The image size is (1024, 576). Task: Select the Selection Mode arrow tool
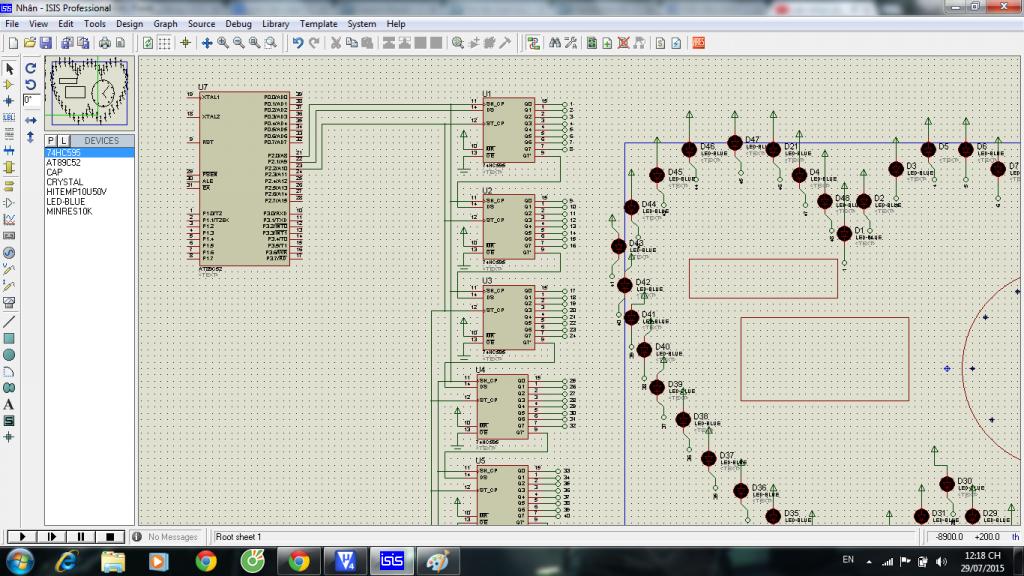pos(9,69)
